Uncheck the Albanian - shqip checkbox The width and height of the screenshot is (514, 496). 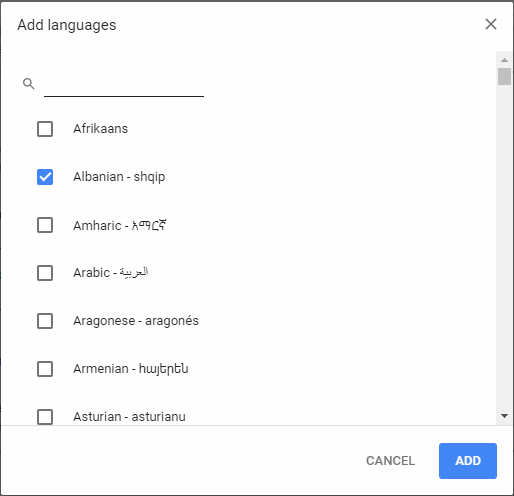45,177
